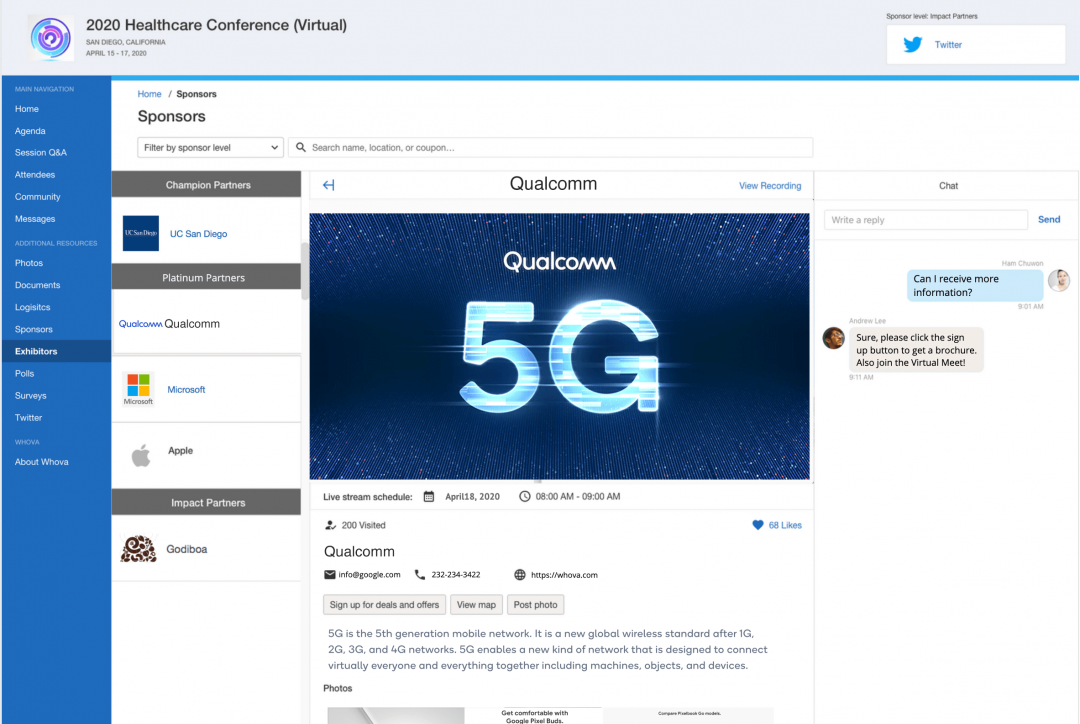1080x724 pixels.
Task: Go to Session Q&A page
Action: tap(41, 153)
